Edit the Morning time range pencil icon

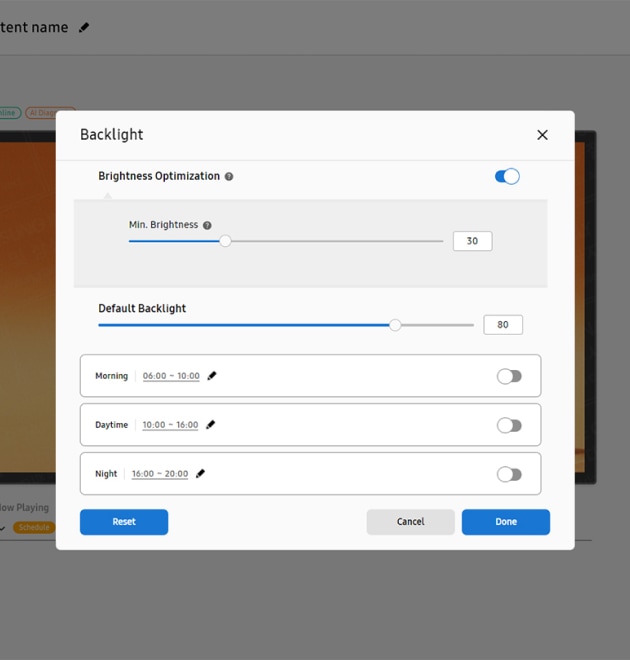(x=212, y=376)
